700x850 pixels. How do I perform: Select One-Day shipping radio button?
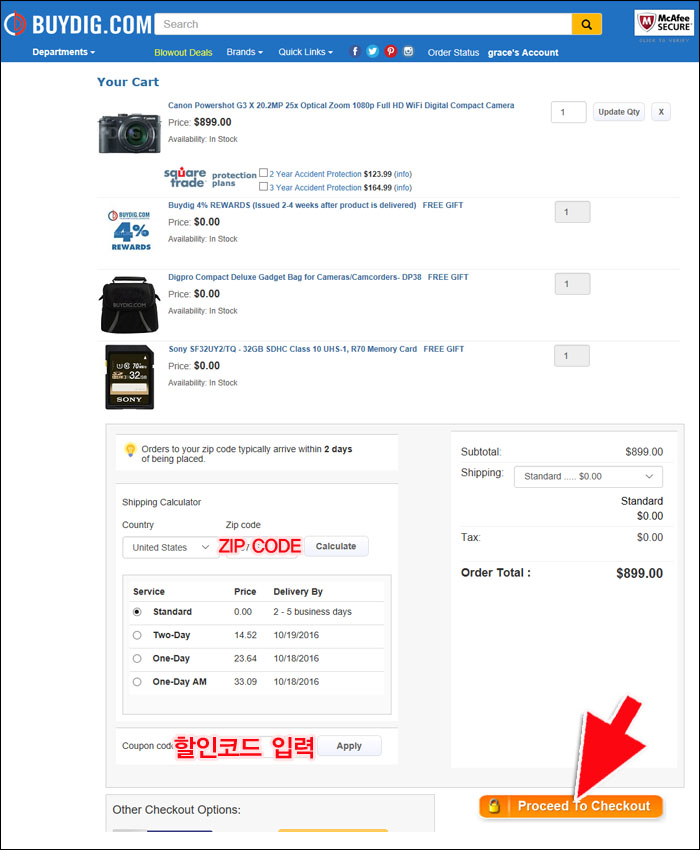(x=137, y=658)
